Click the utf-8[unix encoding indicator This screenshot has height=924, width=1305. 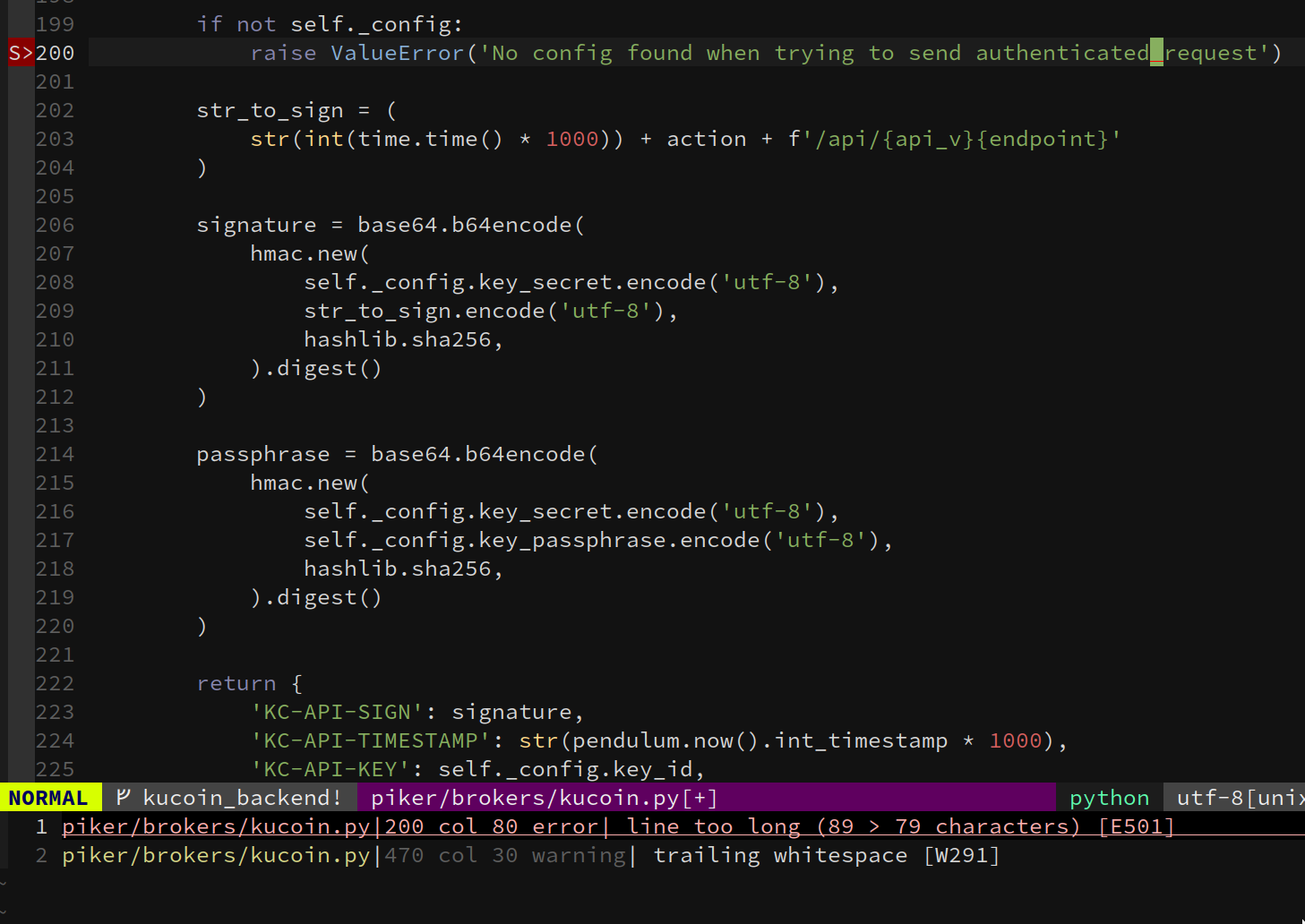(x=1241, y=797)
